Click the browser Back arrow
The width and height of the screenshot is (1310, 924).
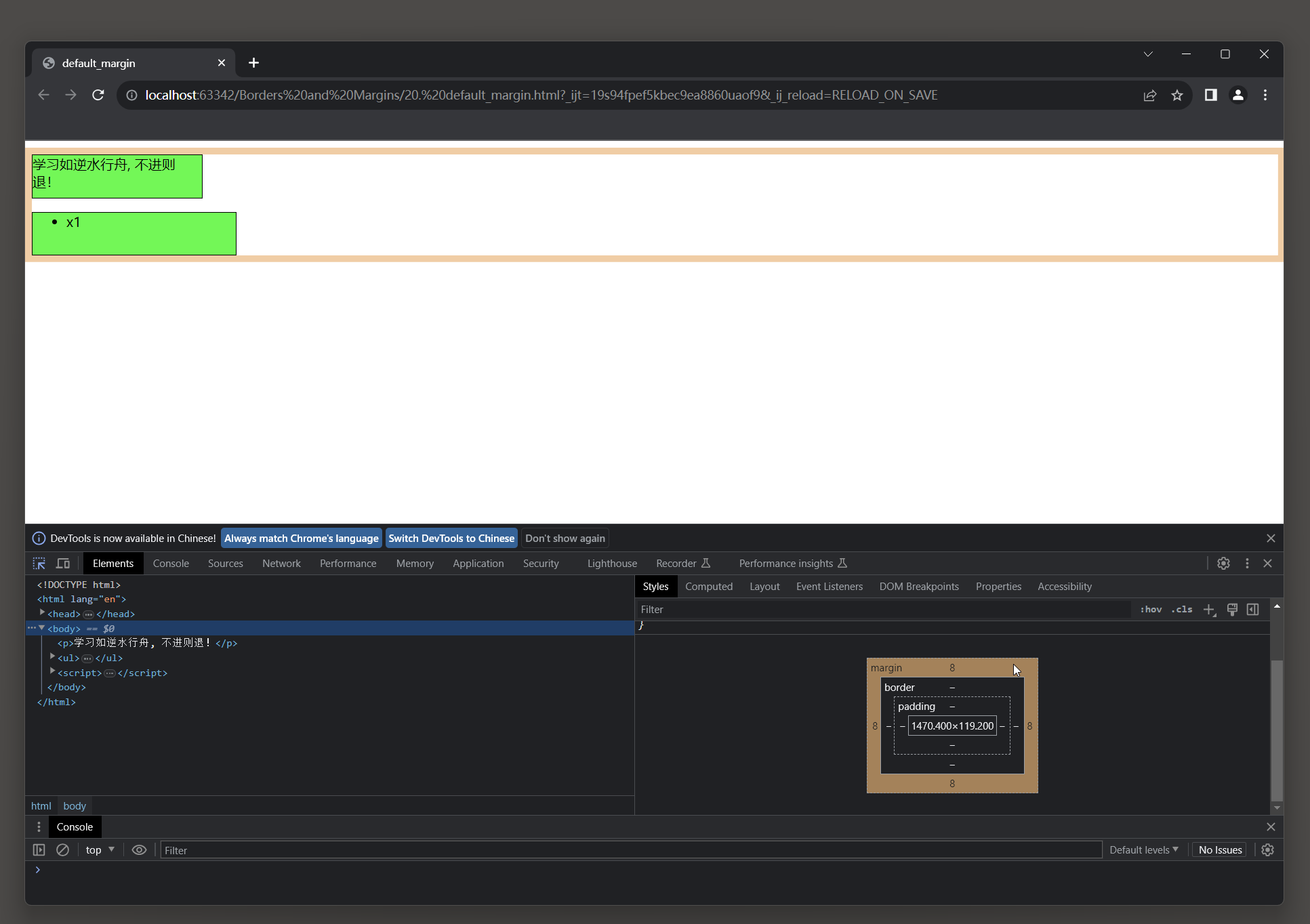pos(44,95)
